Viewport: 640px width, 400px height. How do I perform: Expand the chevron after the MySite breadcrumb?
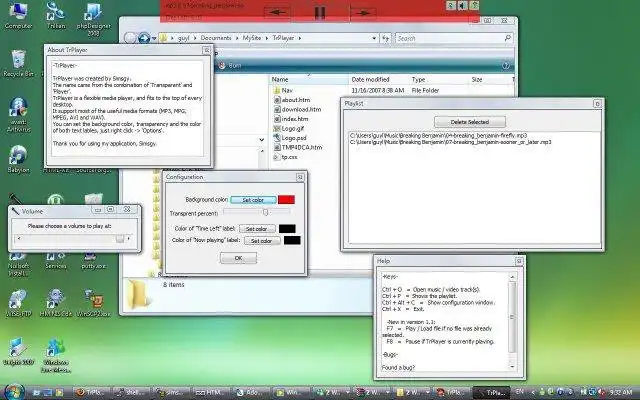pos(267,38)
